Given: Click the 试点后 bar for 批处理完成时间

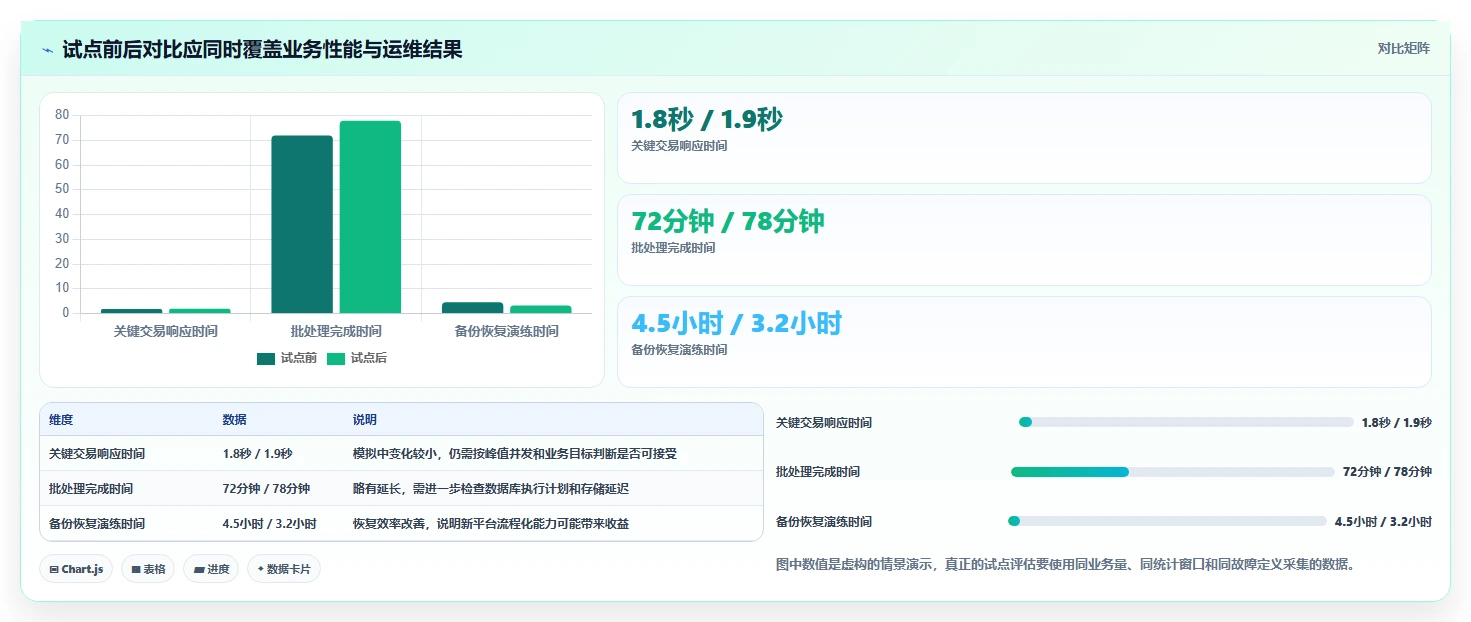Looking at the screenshot, I should pos(370,217).
